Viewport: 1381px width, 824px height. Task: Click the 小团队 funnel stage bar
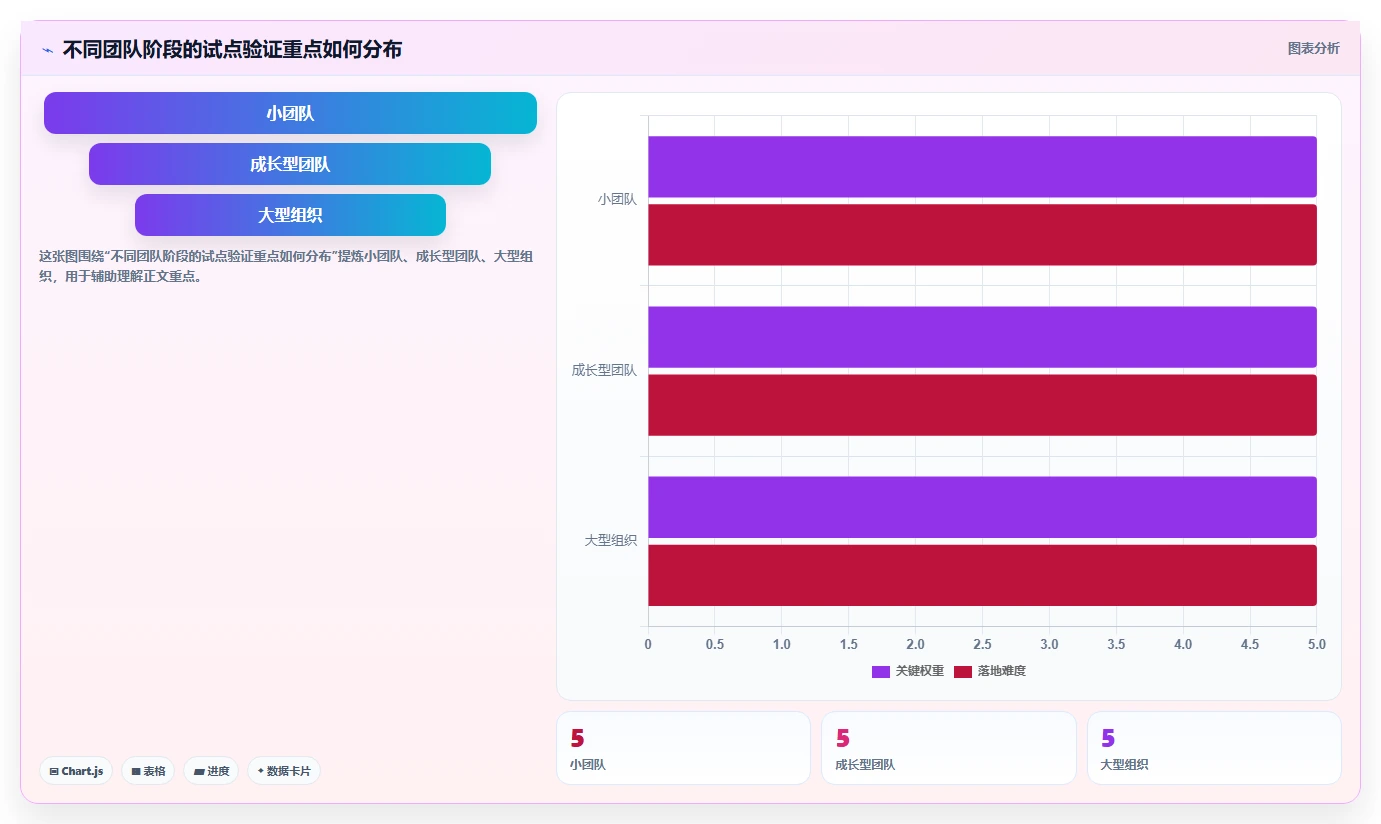click(x=290, y=113)
